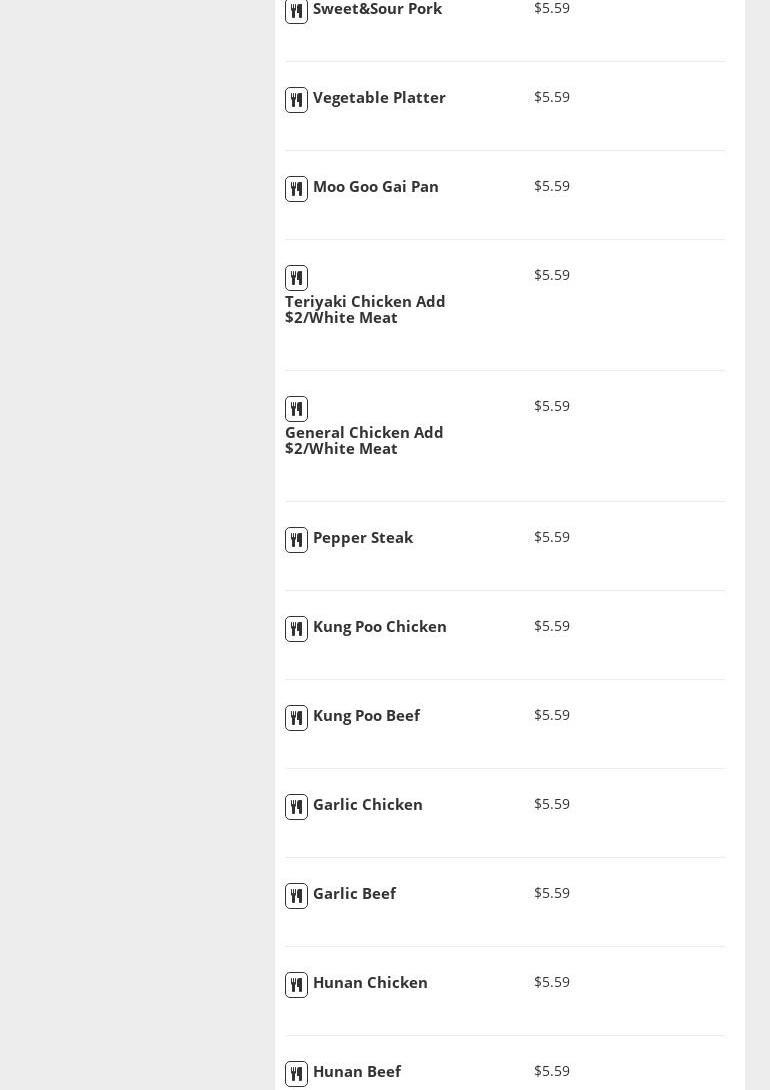Open the Teriyaki Chicken menu item
The height and width of the screenshot is (1090, 770).
[x=365, y=309]
